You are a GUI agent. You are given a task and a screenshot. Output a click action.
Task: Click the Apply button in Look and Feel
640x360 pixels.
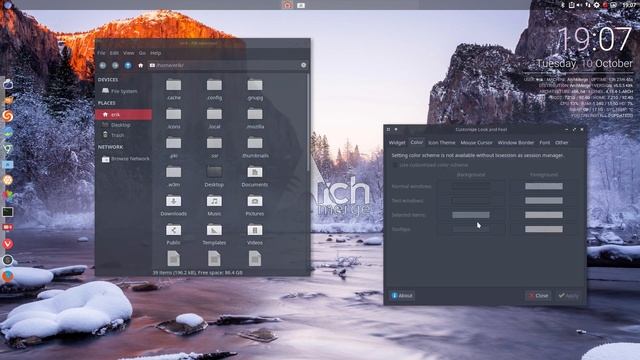[569, 296]
